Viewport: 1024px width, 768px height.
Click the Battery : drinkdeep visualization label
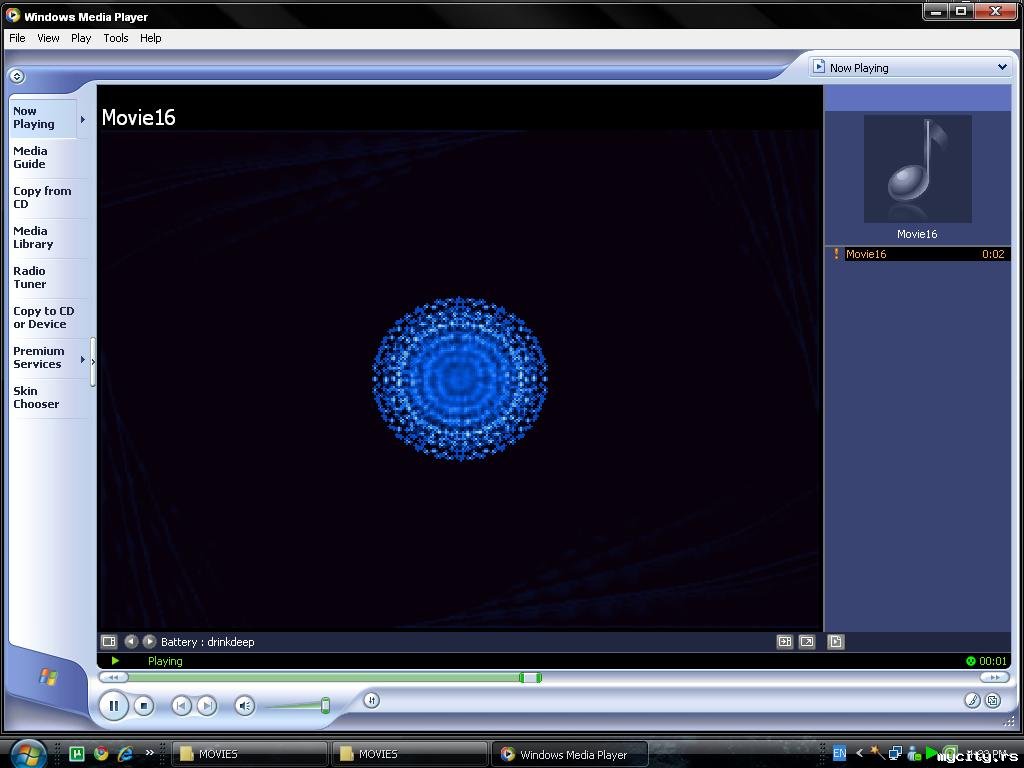pos(208,642)
